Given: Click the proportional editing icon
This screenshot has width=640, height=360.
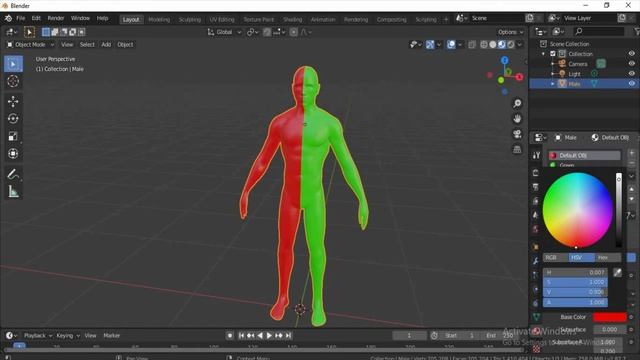Looking at the screenshot, I should click(293, 32).
